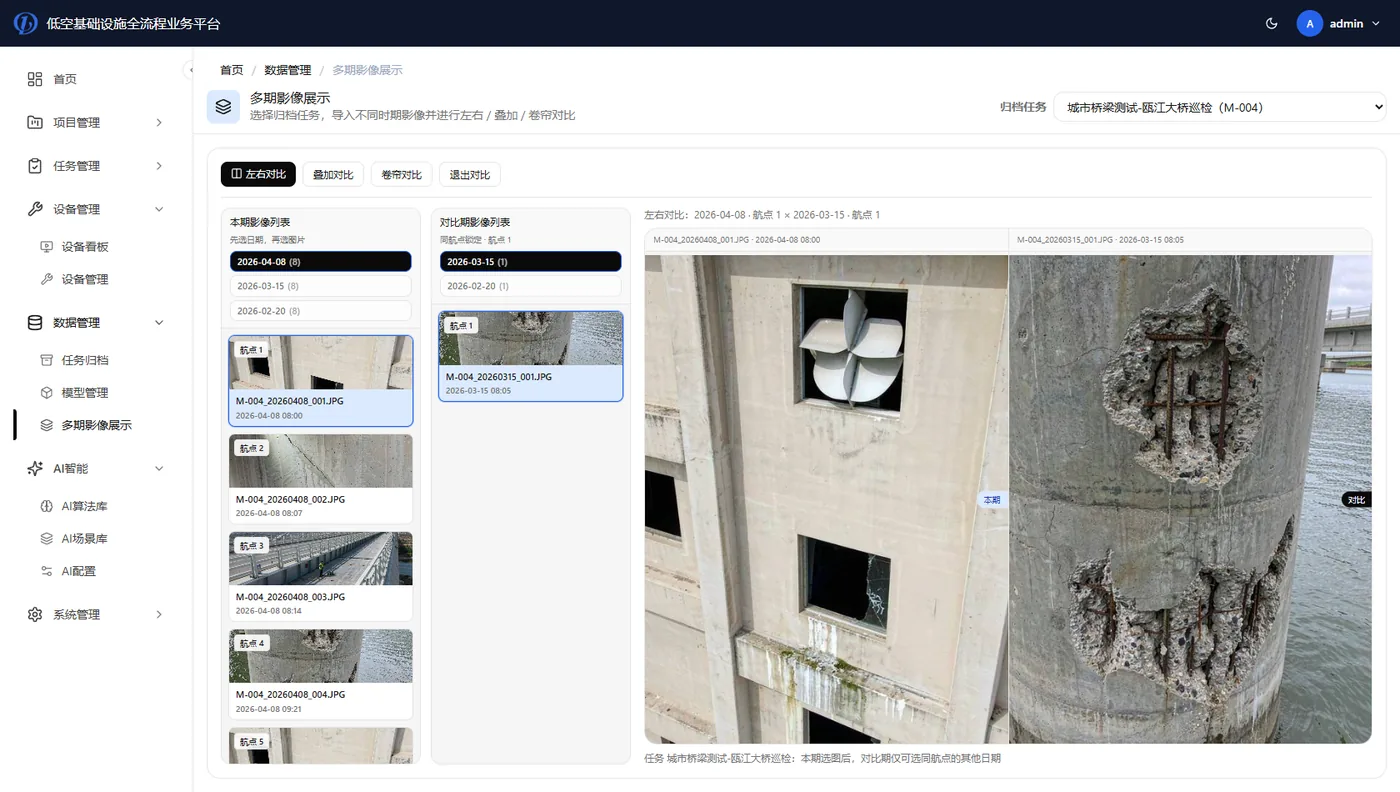Select thumbnail M-004_20260408_002.JPG
Image resolution: width=1400 pixels, height=792 pixels.
click(320, 478)
